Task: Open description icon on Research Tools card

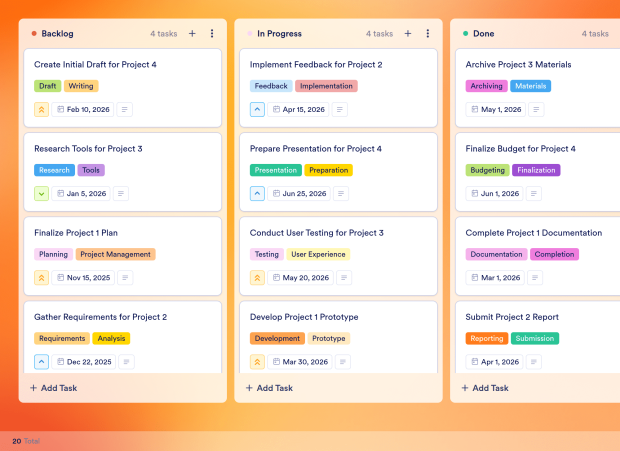Action: coord(121,194)
